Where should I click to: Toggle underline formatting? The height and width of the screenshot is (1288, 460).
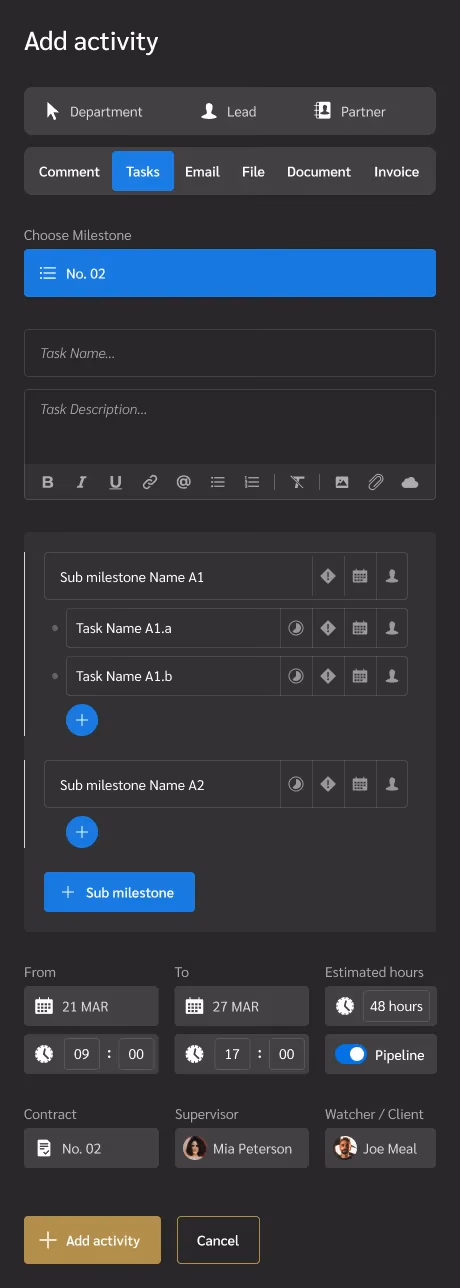click(x=116, y=482)
